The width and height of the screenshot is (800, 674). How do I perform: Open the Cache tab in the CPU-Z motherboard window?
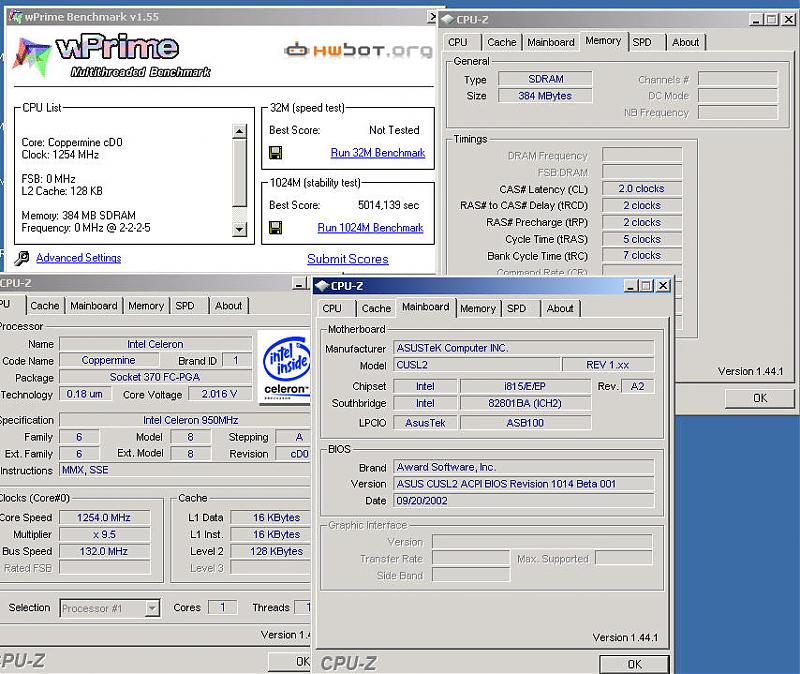(x=376, y=308)
